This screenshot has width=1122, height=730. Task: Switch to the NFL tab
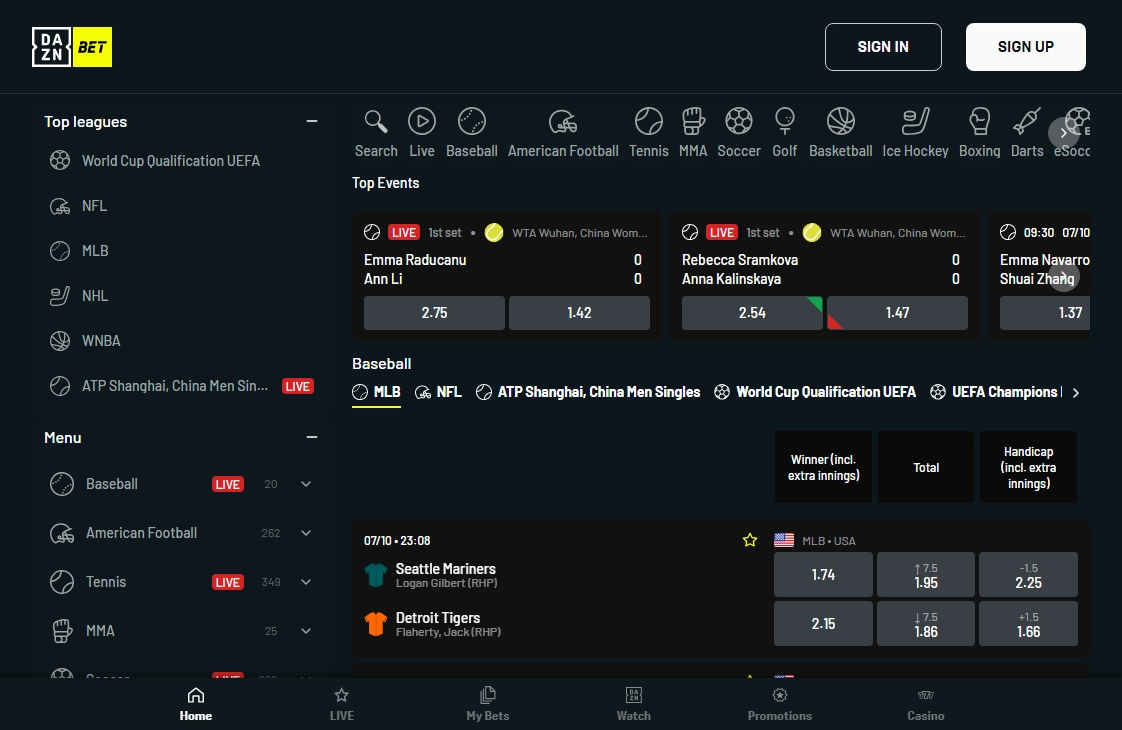(x=438, y=392)
